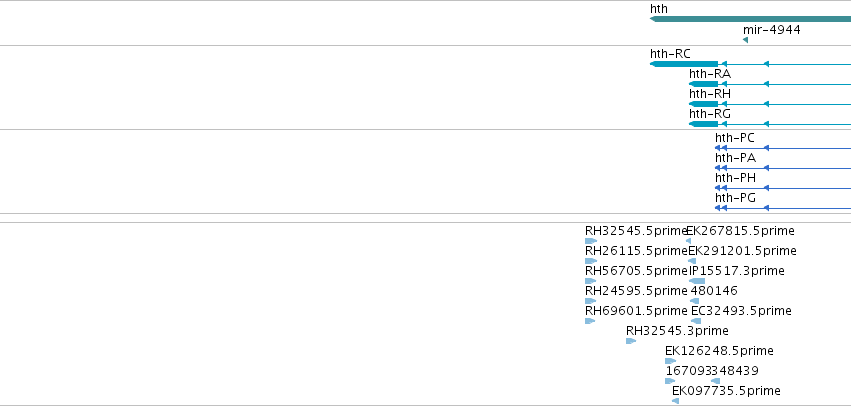Click the hth-RA transcript exon block

pos(703,84)
